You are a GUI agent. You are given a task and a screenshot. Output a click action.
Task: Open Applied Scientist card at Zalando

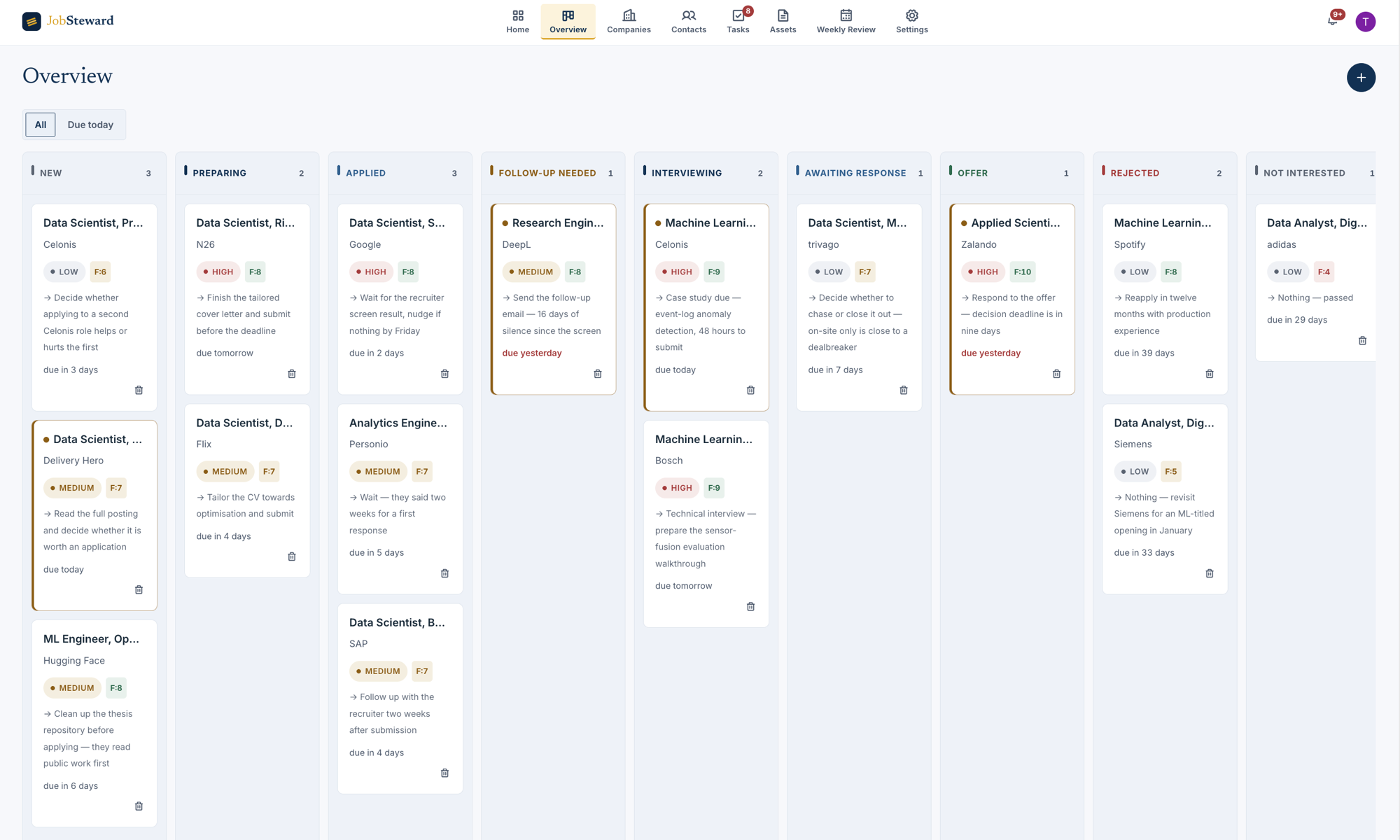[1012, 299]
